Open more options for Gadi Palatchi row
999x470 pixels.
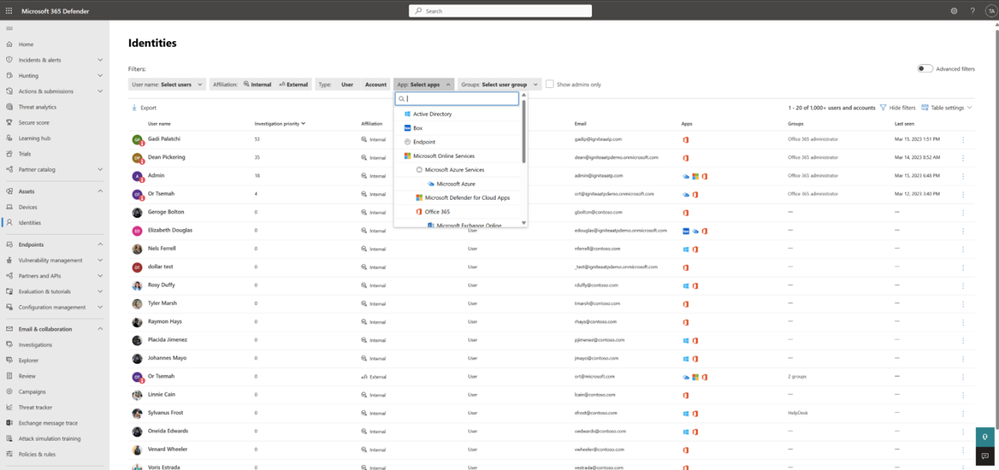tap(963, 139)
